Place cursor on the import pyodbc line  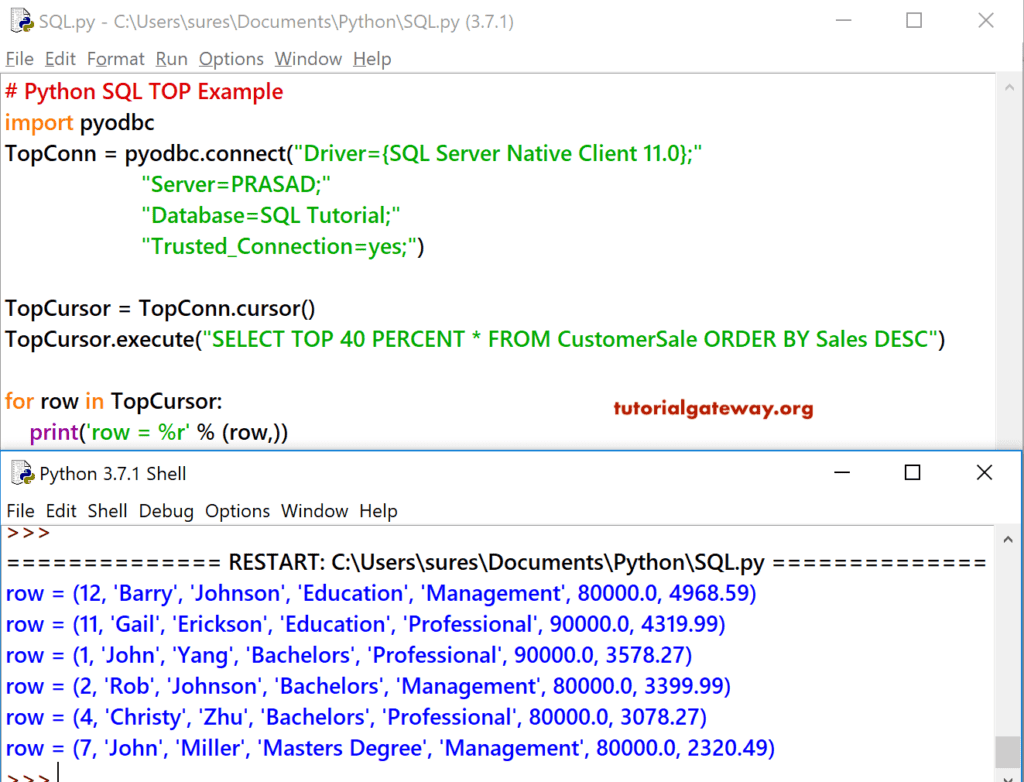coord(80,122)
